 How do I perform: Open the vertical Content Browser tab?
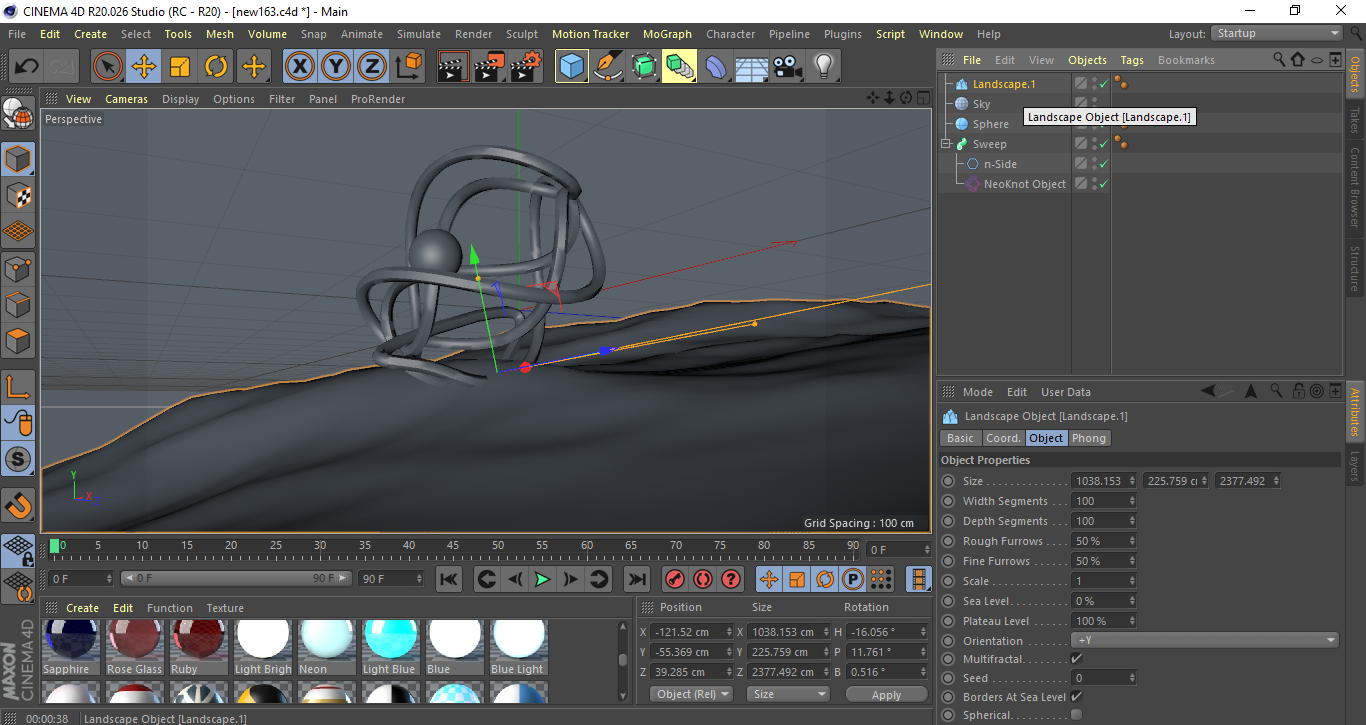[x=1356, y=187]
